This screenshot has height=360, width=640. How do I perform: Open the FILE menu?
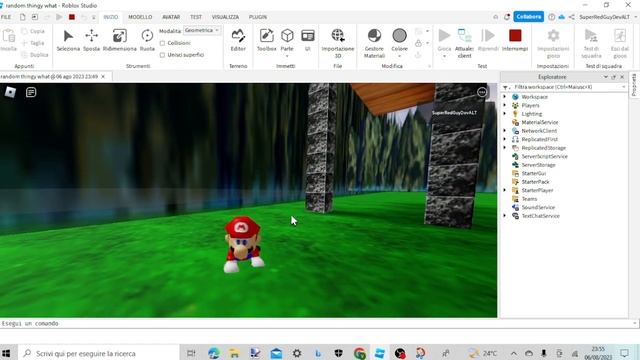click(6, 17)
